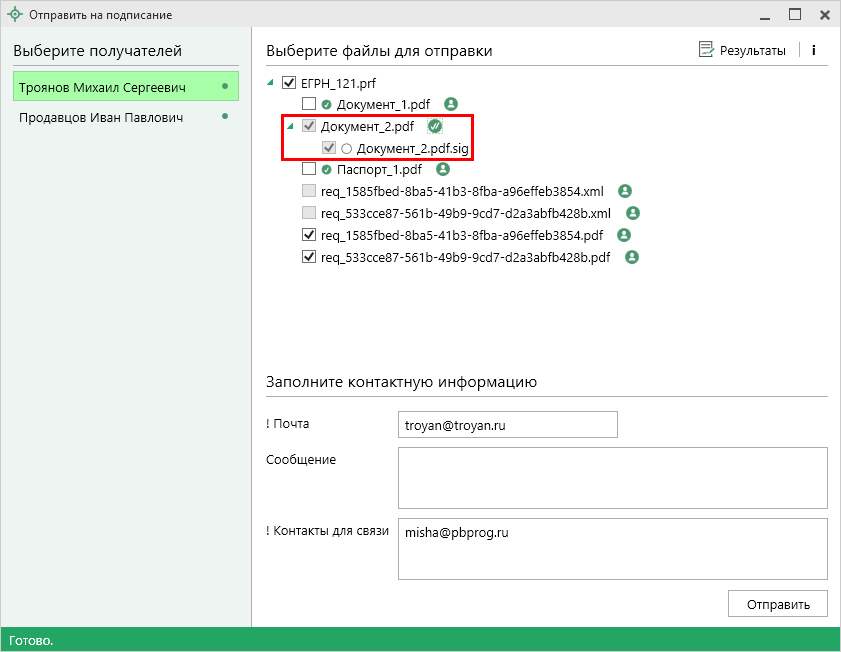Select recipient Продавцов Иван Павлович
Image resolution: width=841 pixels, height=652 pixels.
(x=101, y=117)
